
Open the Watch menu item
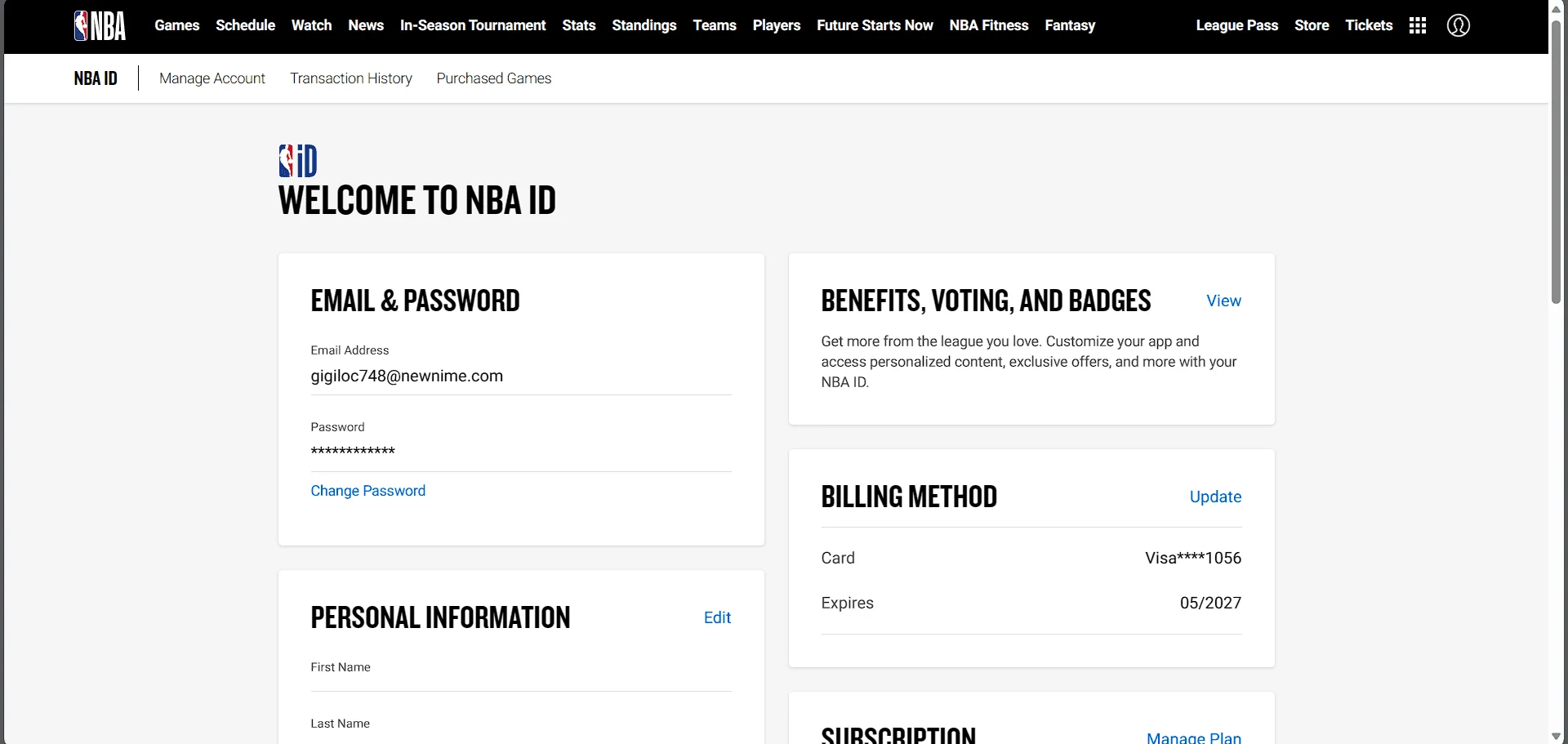coord(311,25)
